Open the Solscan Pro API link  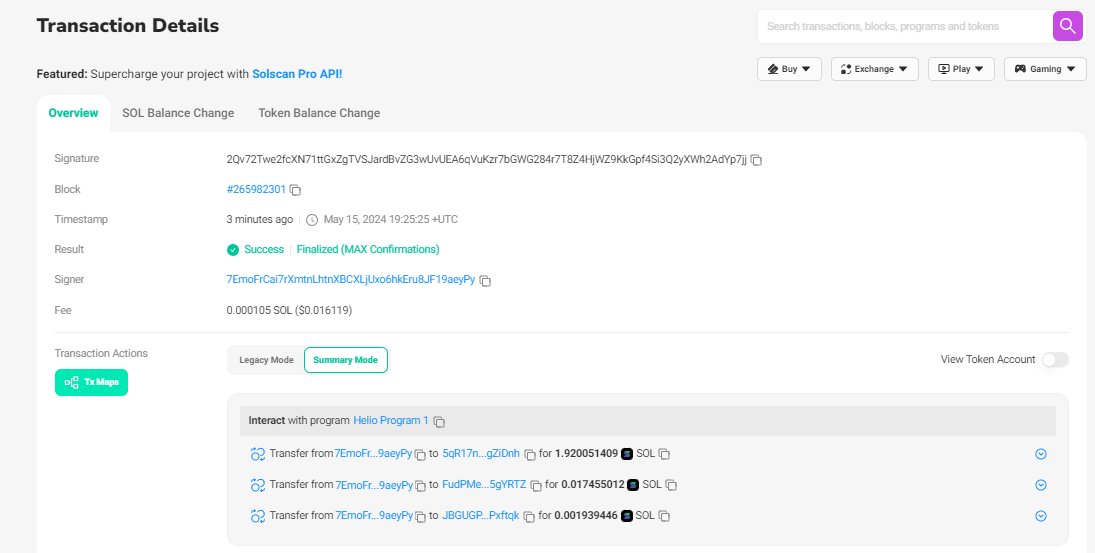pyautogui.click(x=297, y=73)
